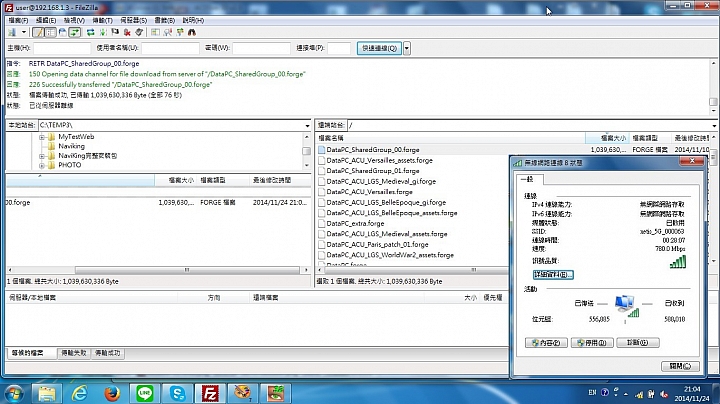Image resolution: width=720 pixels, height=404 pixels.
Task: Click the 使用者名稱(U) username field
Action: click(x=170, y=48)
